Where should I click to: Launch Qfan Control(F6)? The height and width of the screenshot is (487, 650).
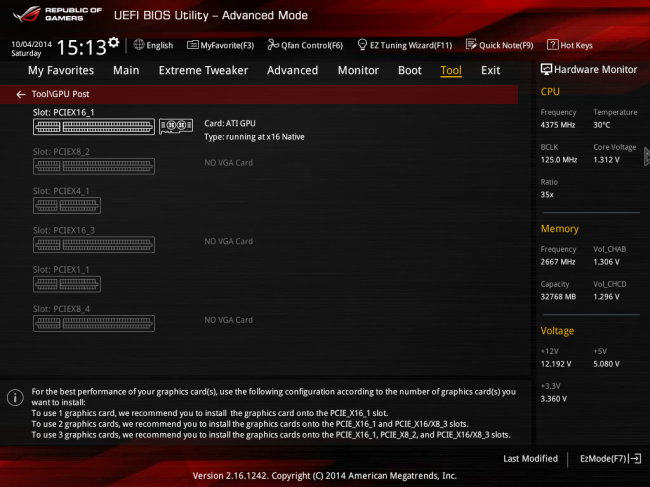click(305, 45)
